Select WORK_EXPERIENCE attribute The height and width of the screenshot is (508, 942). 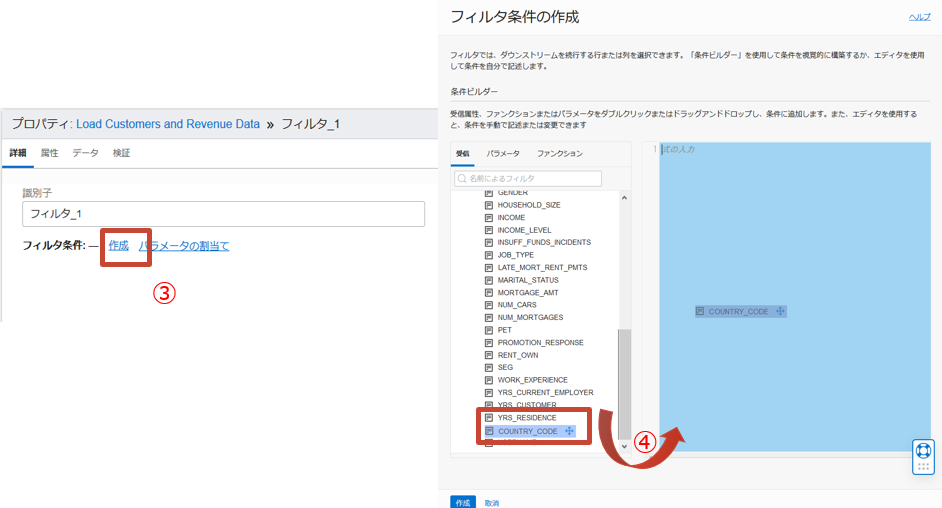(532, 380)
